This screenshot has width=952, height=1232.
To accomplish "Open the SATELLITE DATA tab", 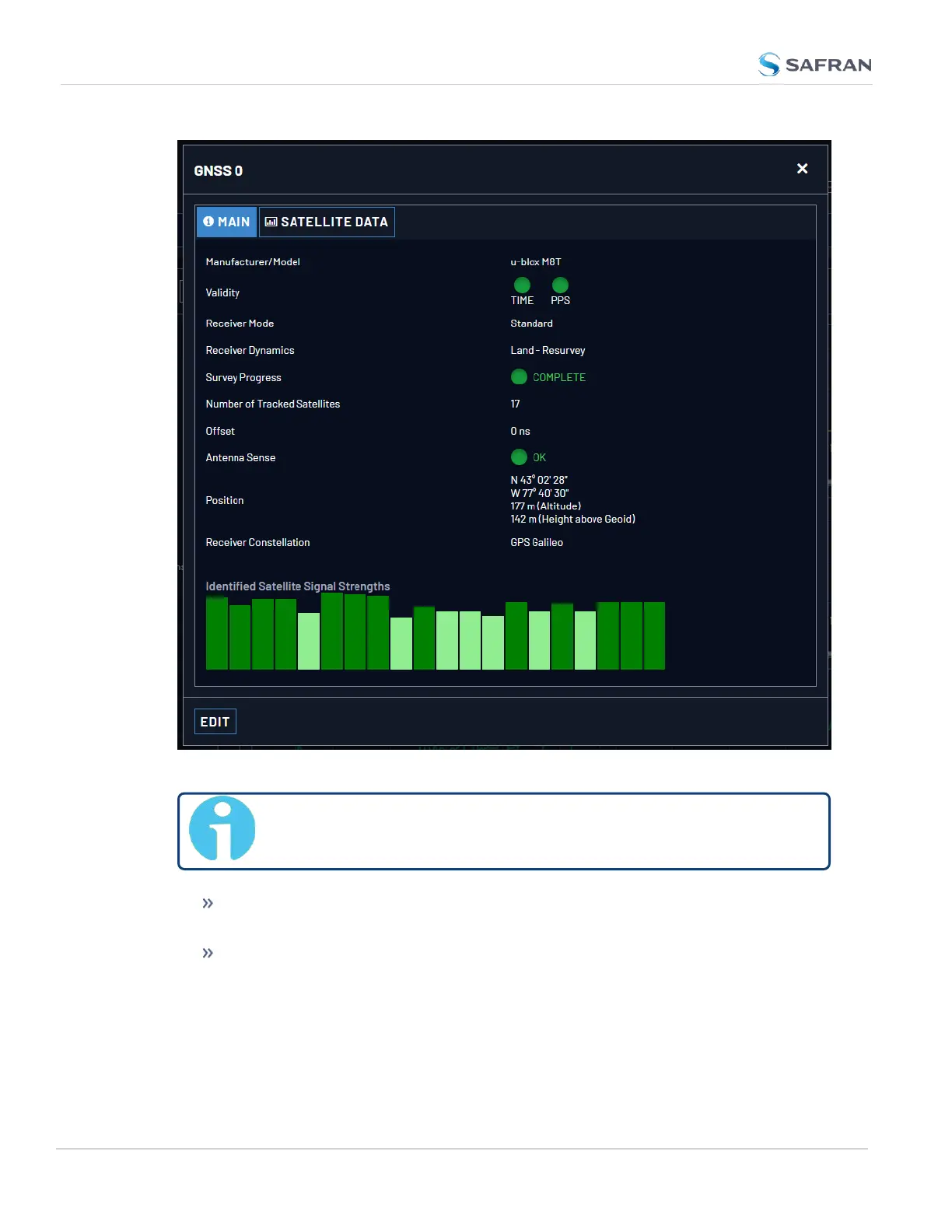I will click(327, 222).
